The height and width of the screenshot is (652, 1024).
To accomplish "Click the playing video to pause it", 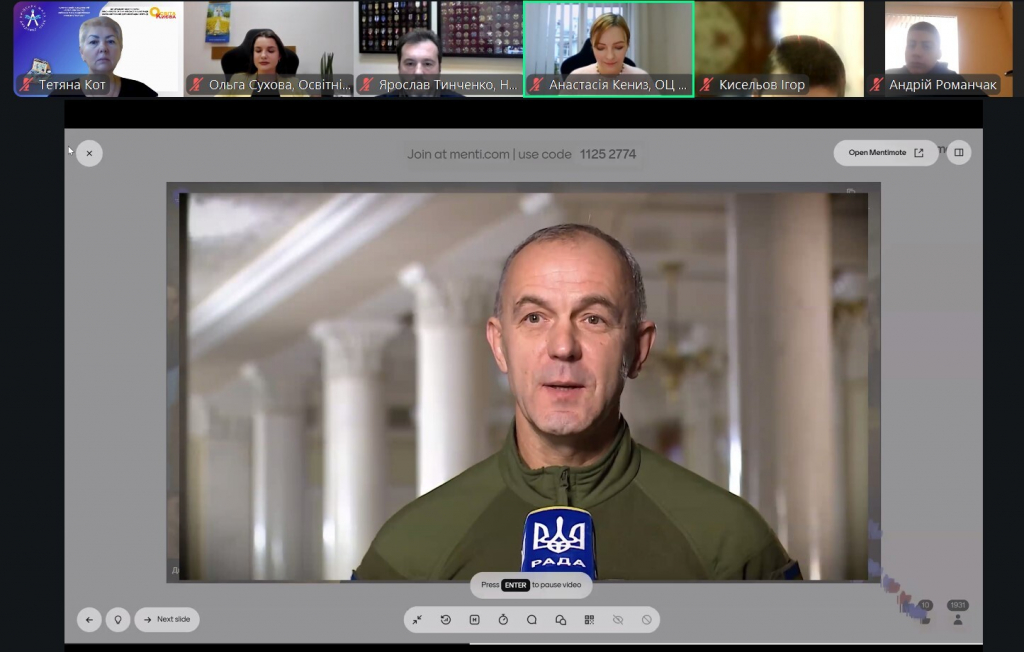I will pyautogui.click(x=523, y=380).
